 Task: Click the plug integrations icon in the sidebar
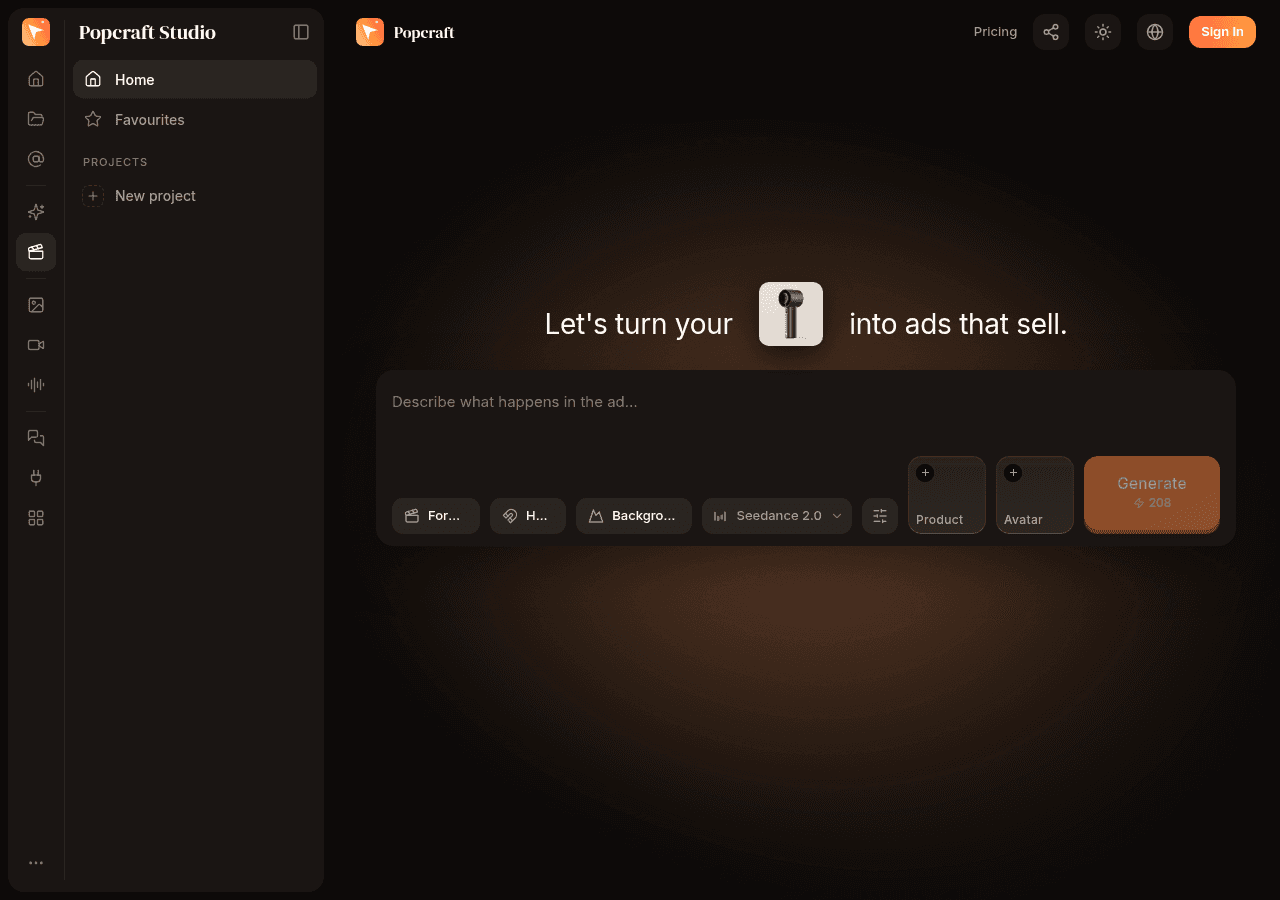36,478
